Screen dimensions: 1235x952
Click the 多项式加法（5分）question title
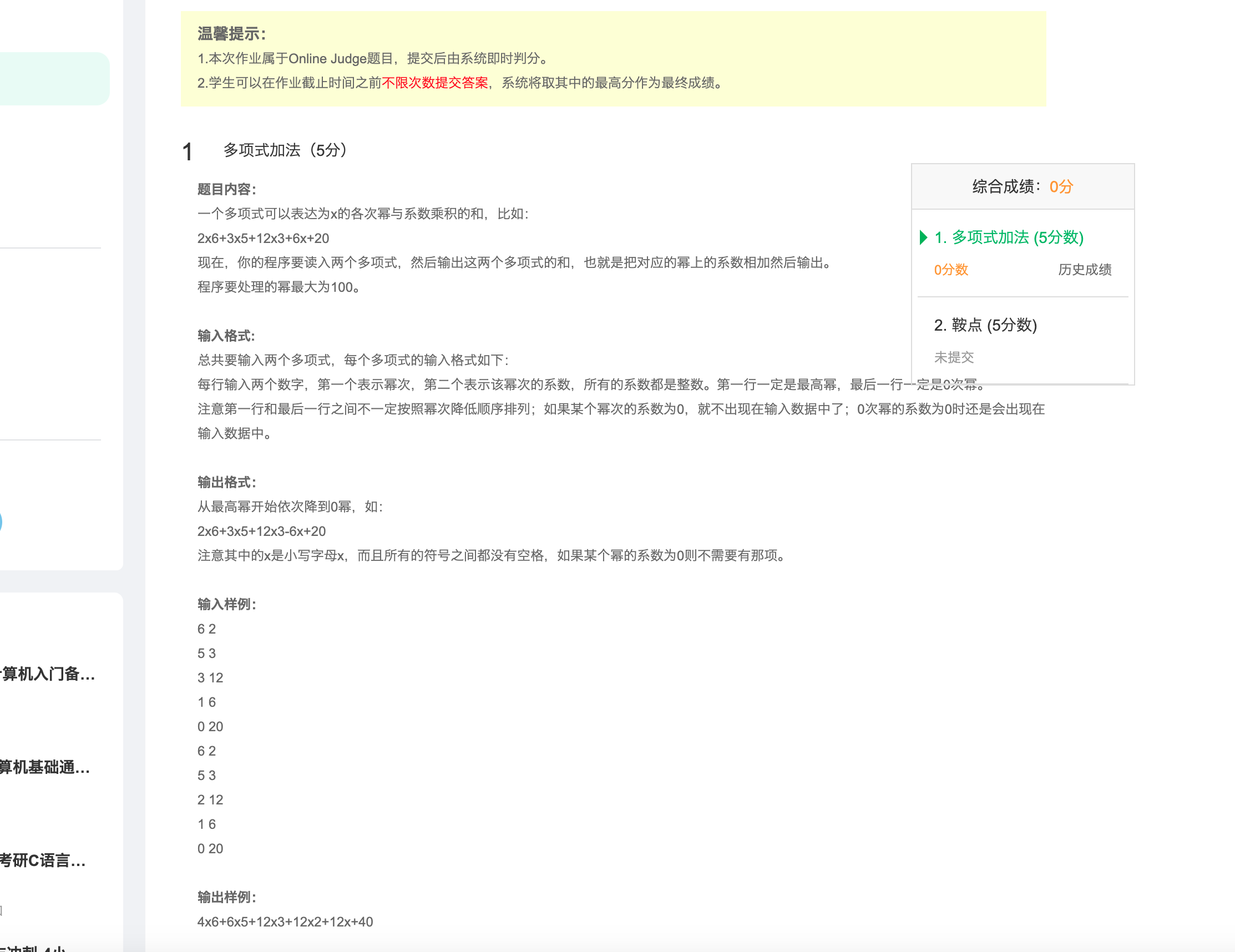pyautogui.click(x=285, y=150)
